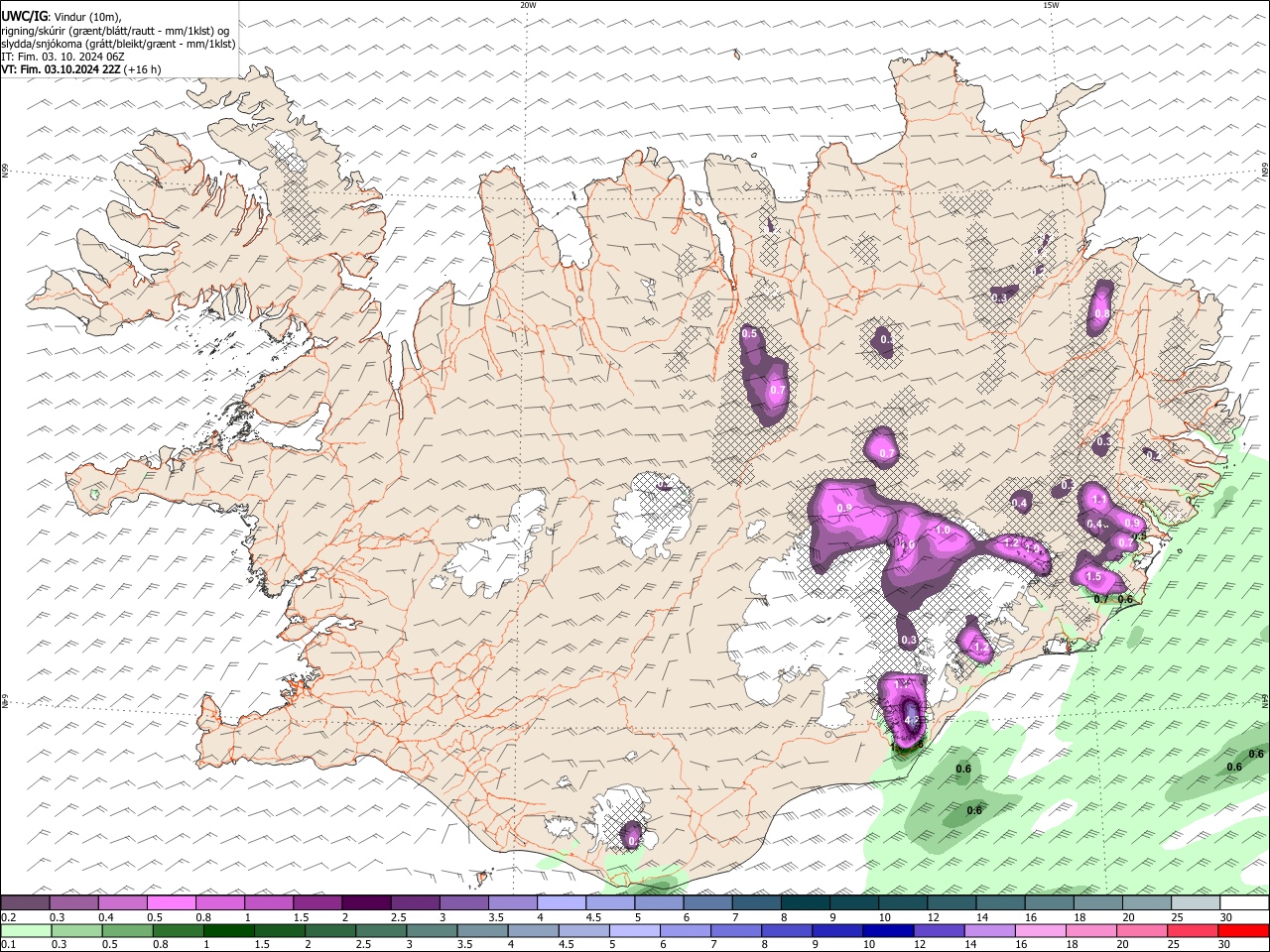Click the dark green swatch between 1 and 1.5 in the rain legend
The height and width of the screenshot is (952, 1270).
229,931
